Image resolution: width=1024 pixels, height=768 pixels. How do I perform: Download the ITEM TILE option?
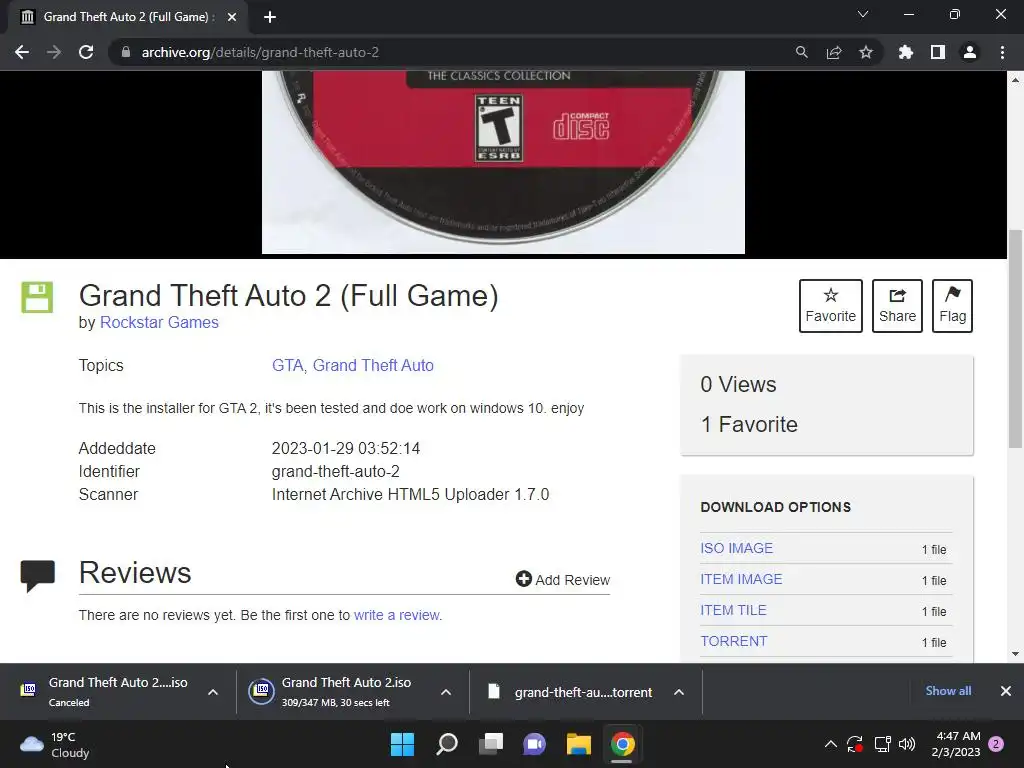[x=733, y=610]
